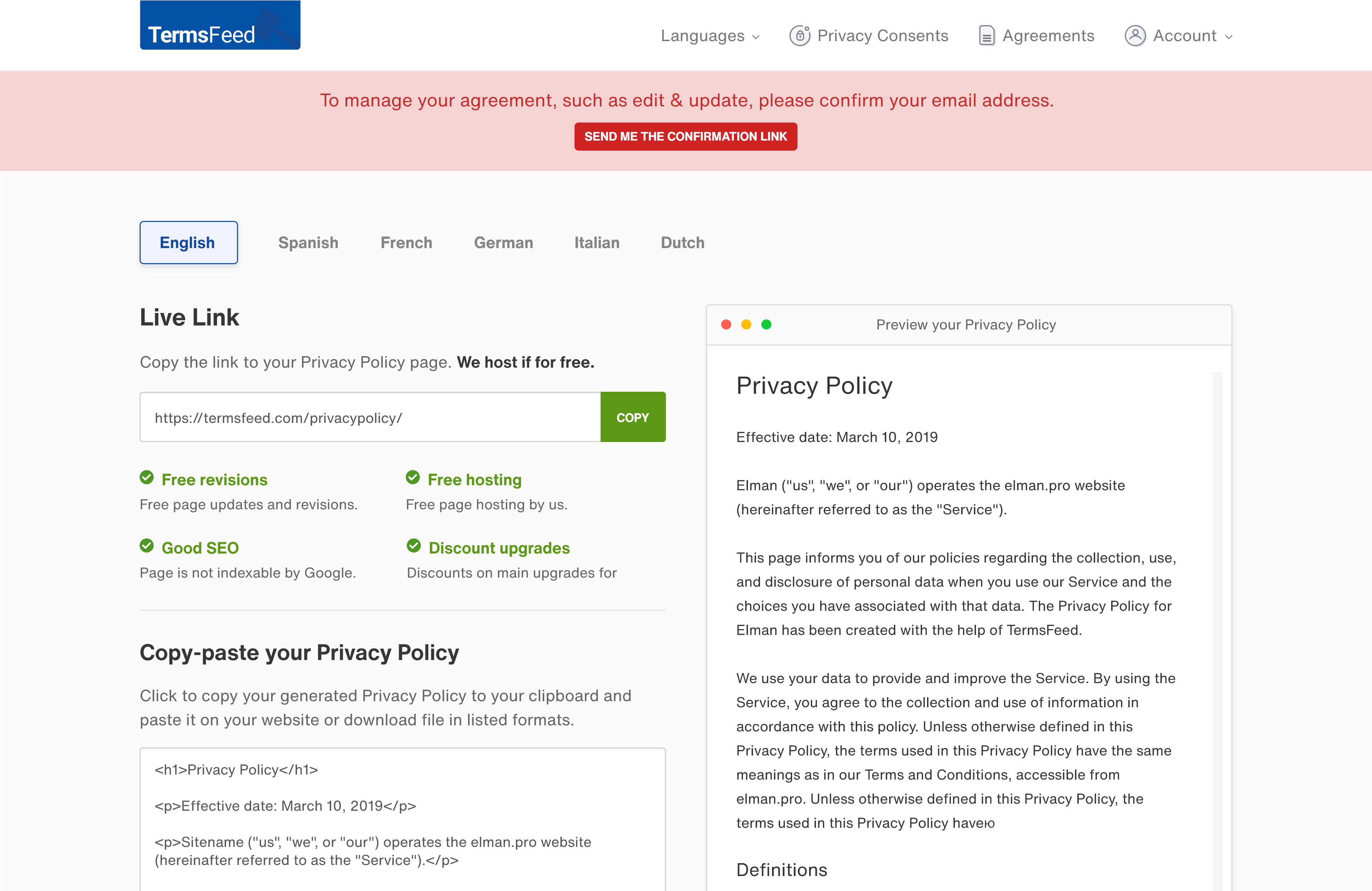
Task: Click the Privacy Consents lock icon
Action: point(800,36)
